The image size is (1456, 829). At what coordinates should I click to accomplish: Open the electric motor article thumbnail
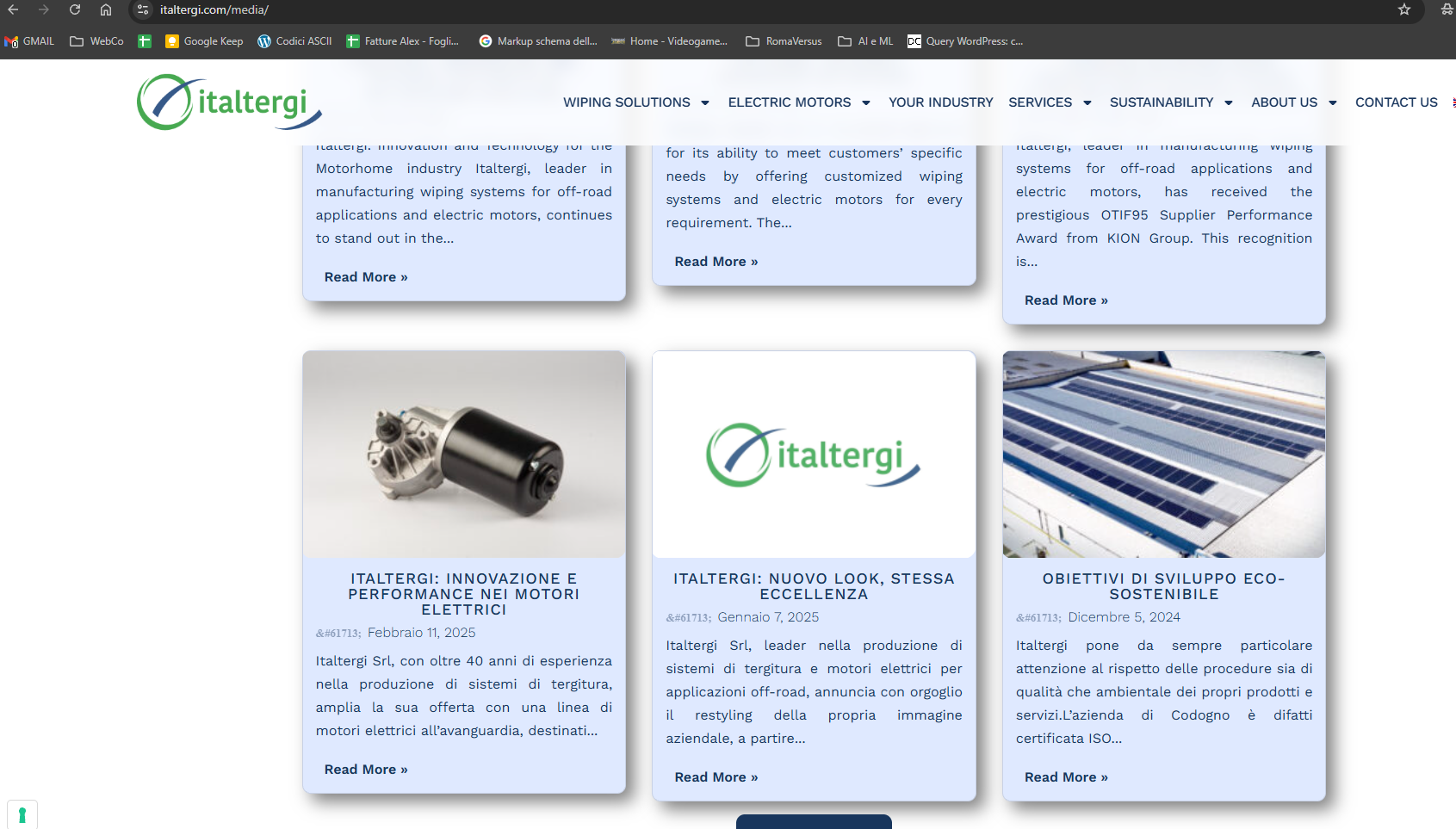(464, 455)
